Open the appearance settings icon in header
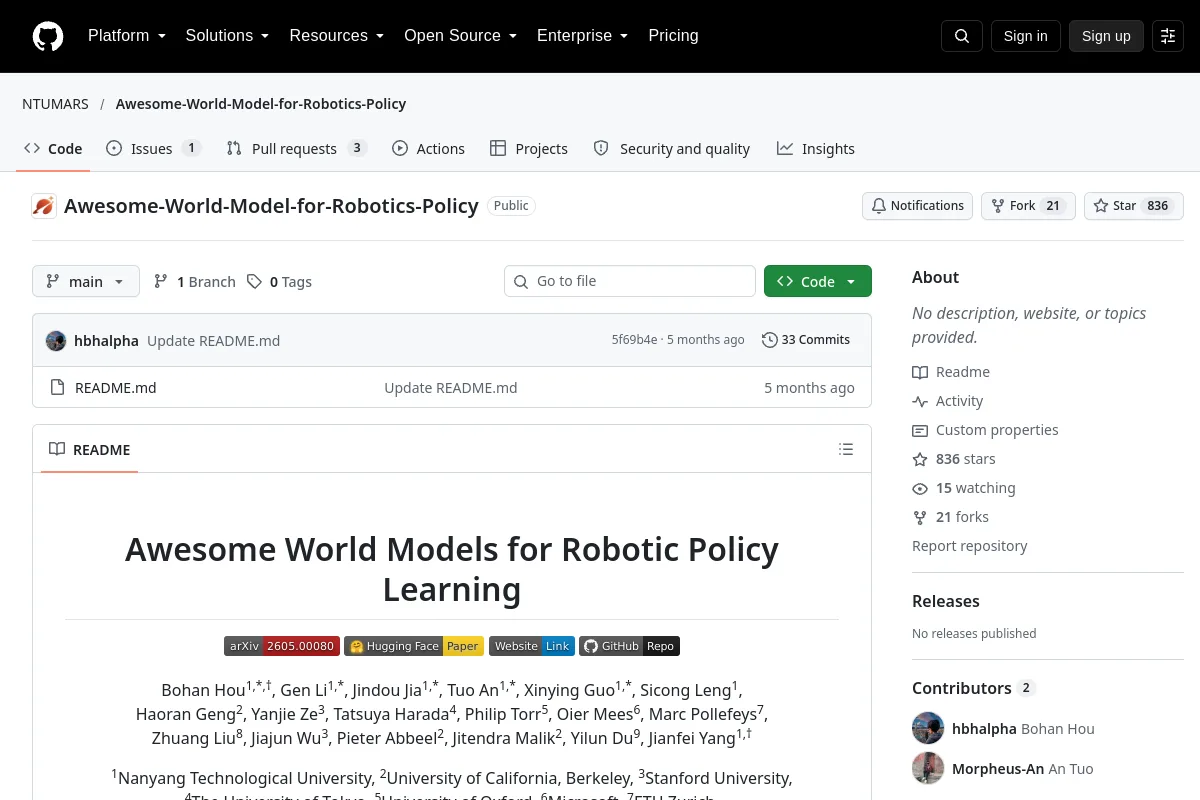1200x800 pixels. (x=1168, y=36)
